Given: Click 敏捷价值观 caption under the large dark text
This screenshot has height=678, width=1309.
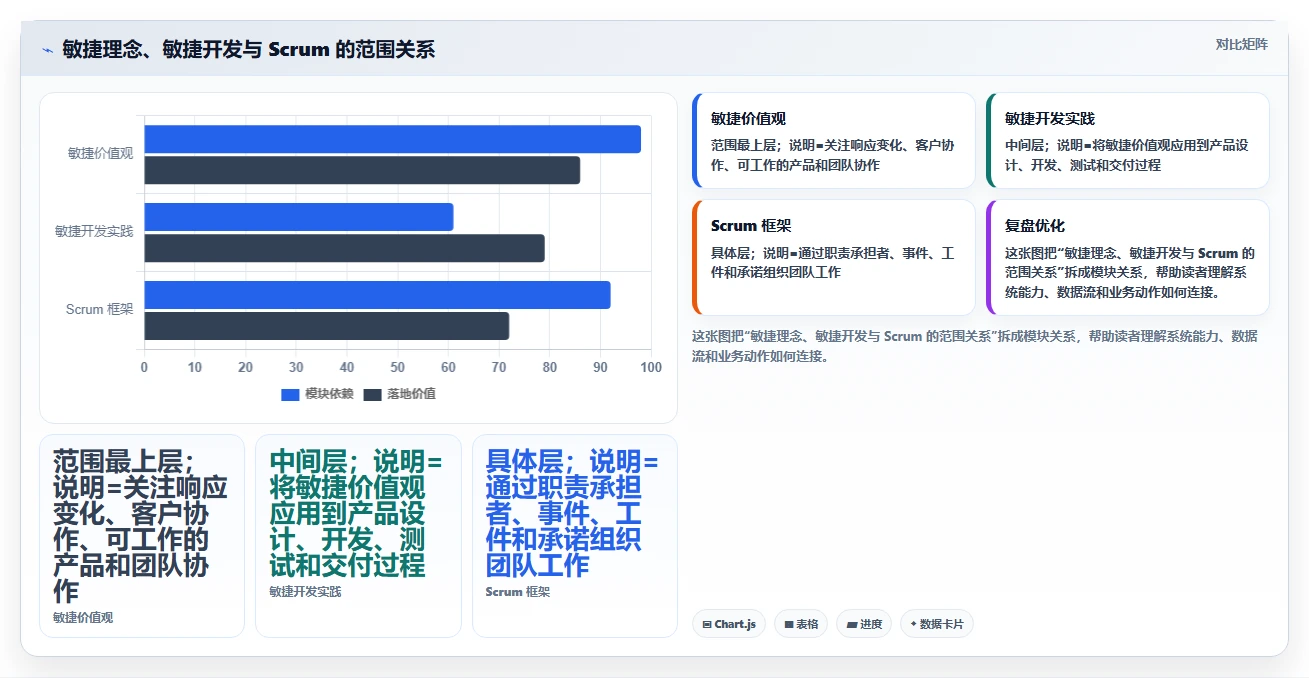Looking at the screenshot, I should [x=83, y=618].
